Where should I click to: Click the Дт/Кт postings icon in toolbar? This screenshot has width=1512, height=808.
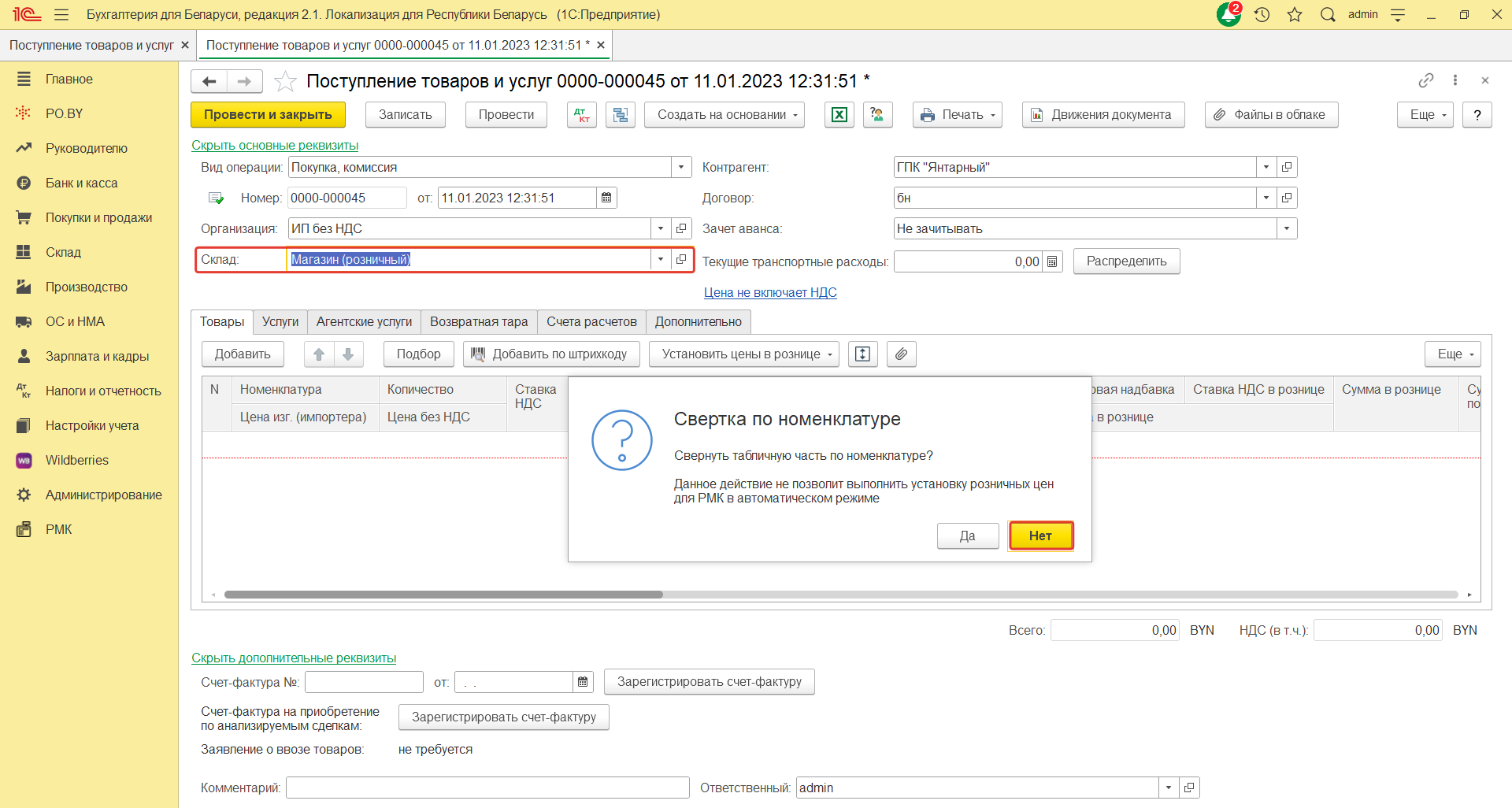[x=582, y=115]
